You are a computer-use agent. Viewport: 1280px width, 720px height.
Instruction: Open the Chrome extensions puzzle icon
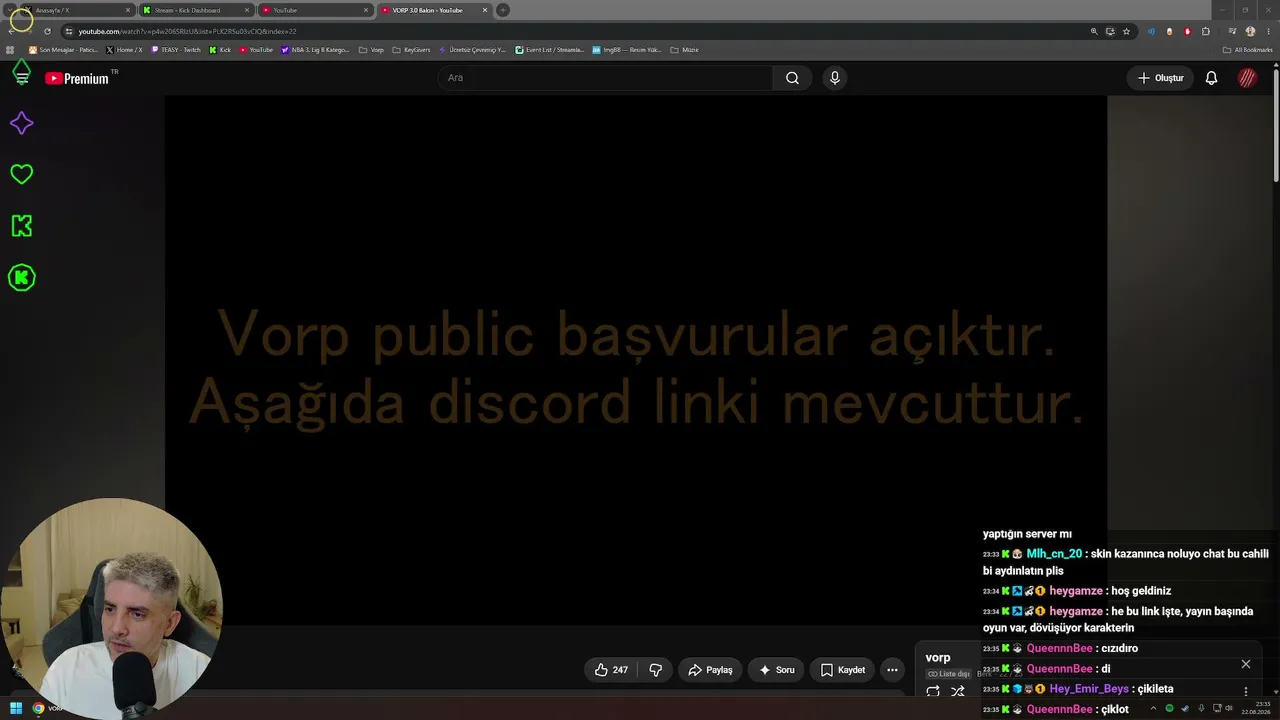1206,31
